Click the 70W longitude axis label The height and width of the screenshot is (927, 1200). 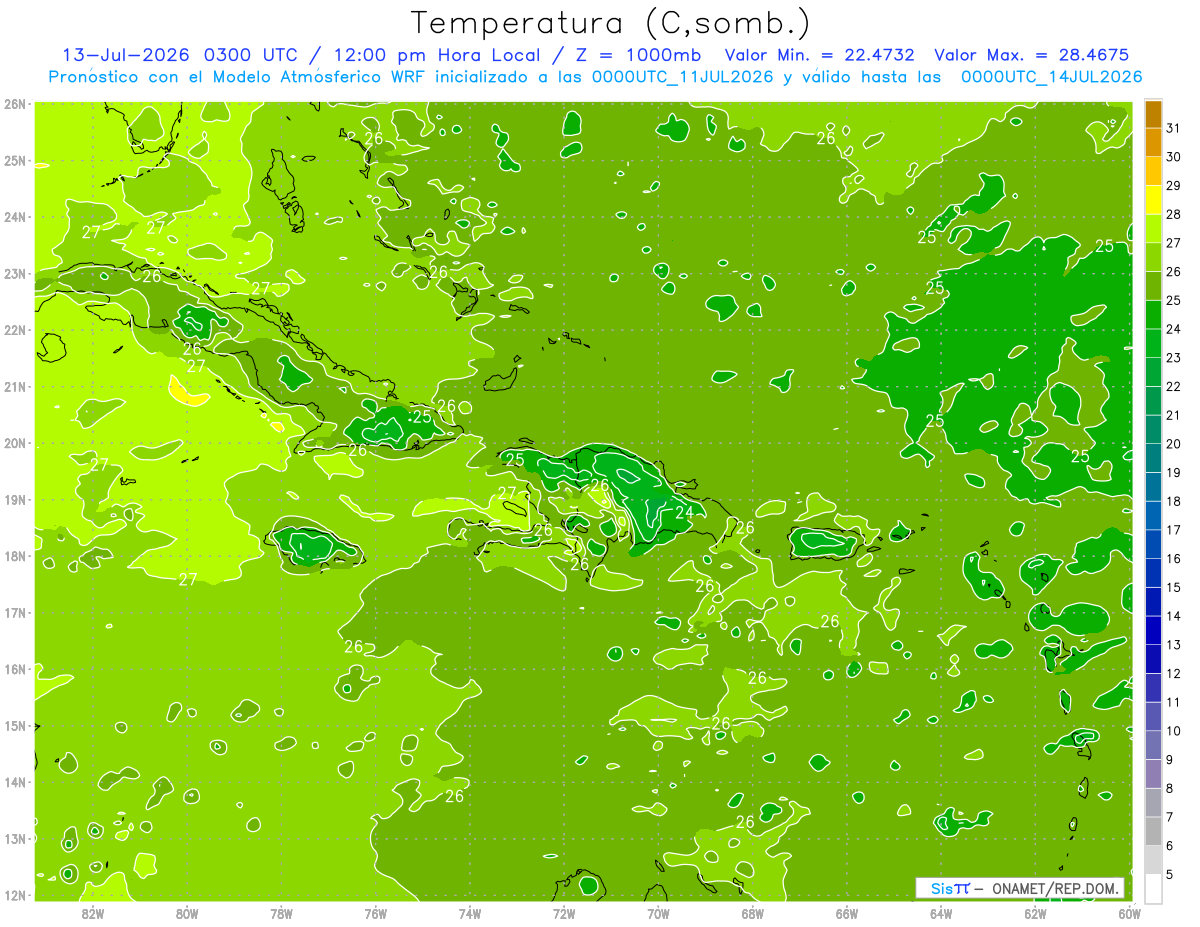[658, 913]
